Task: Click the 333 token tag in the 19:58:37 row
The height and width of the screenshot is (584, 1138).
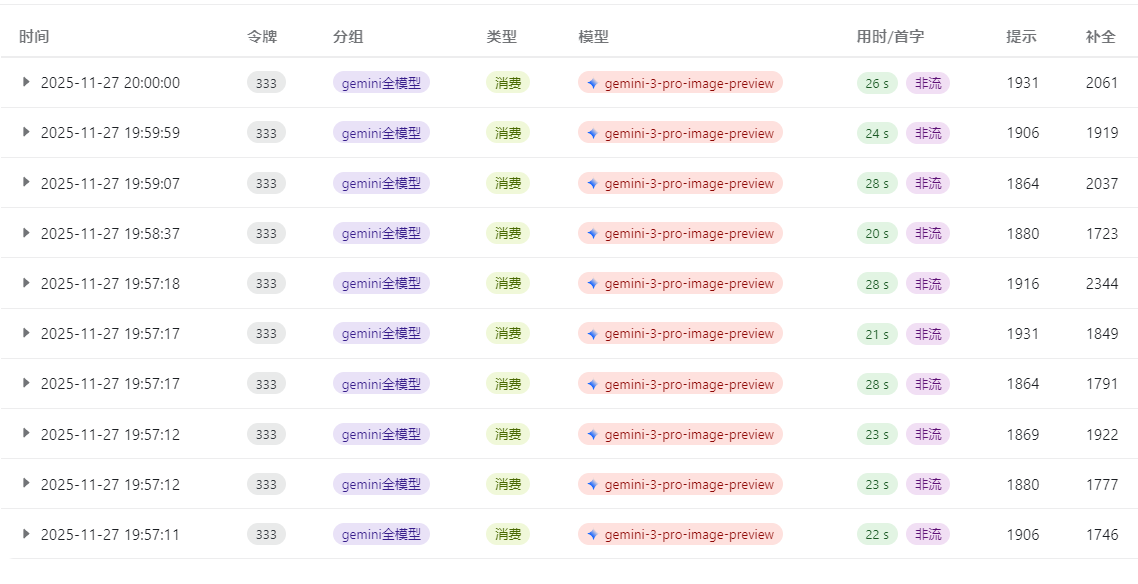Action: [x=266, y=233]
